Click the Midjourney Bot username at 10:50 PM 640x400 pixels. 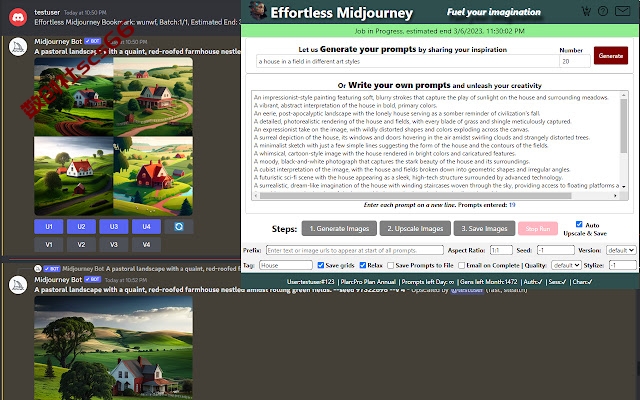[58, 41]
